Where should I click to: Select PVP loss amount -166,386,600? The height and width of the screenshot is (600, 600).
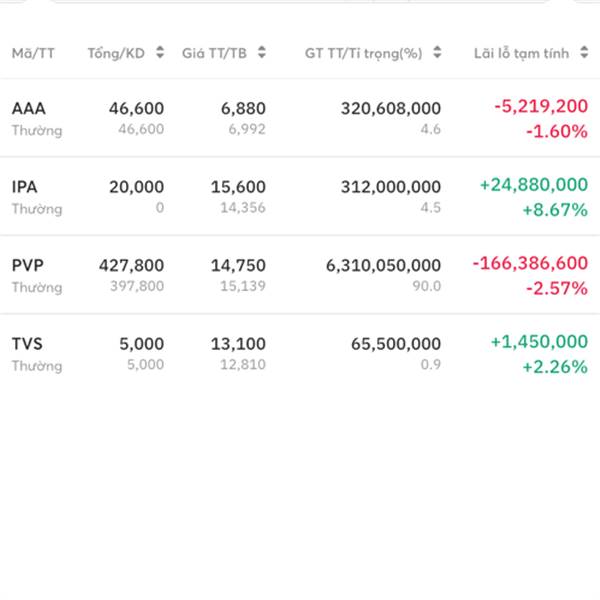click(529, 263)
